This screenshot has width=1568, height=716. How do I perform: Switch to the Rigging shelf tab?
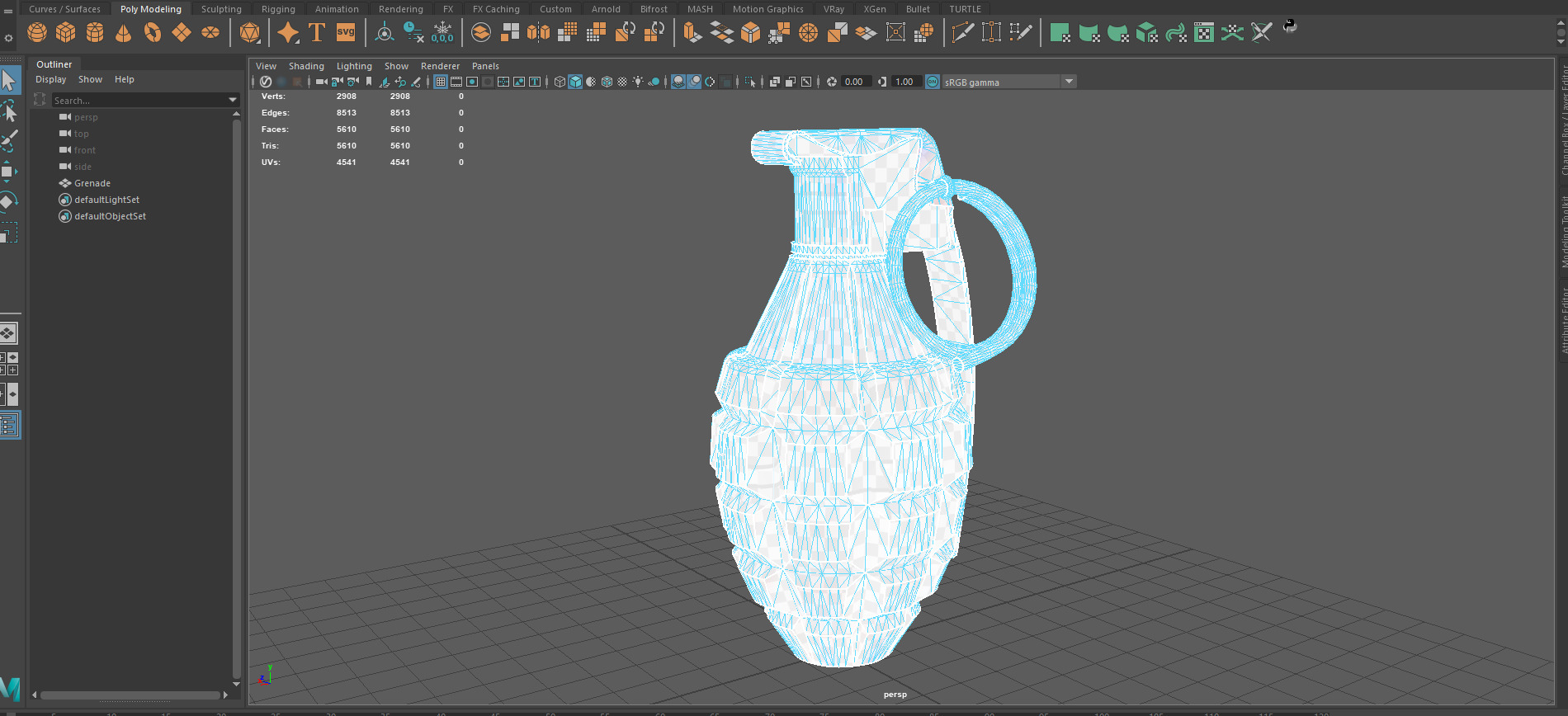278,9
